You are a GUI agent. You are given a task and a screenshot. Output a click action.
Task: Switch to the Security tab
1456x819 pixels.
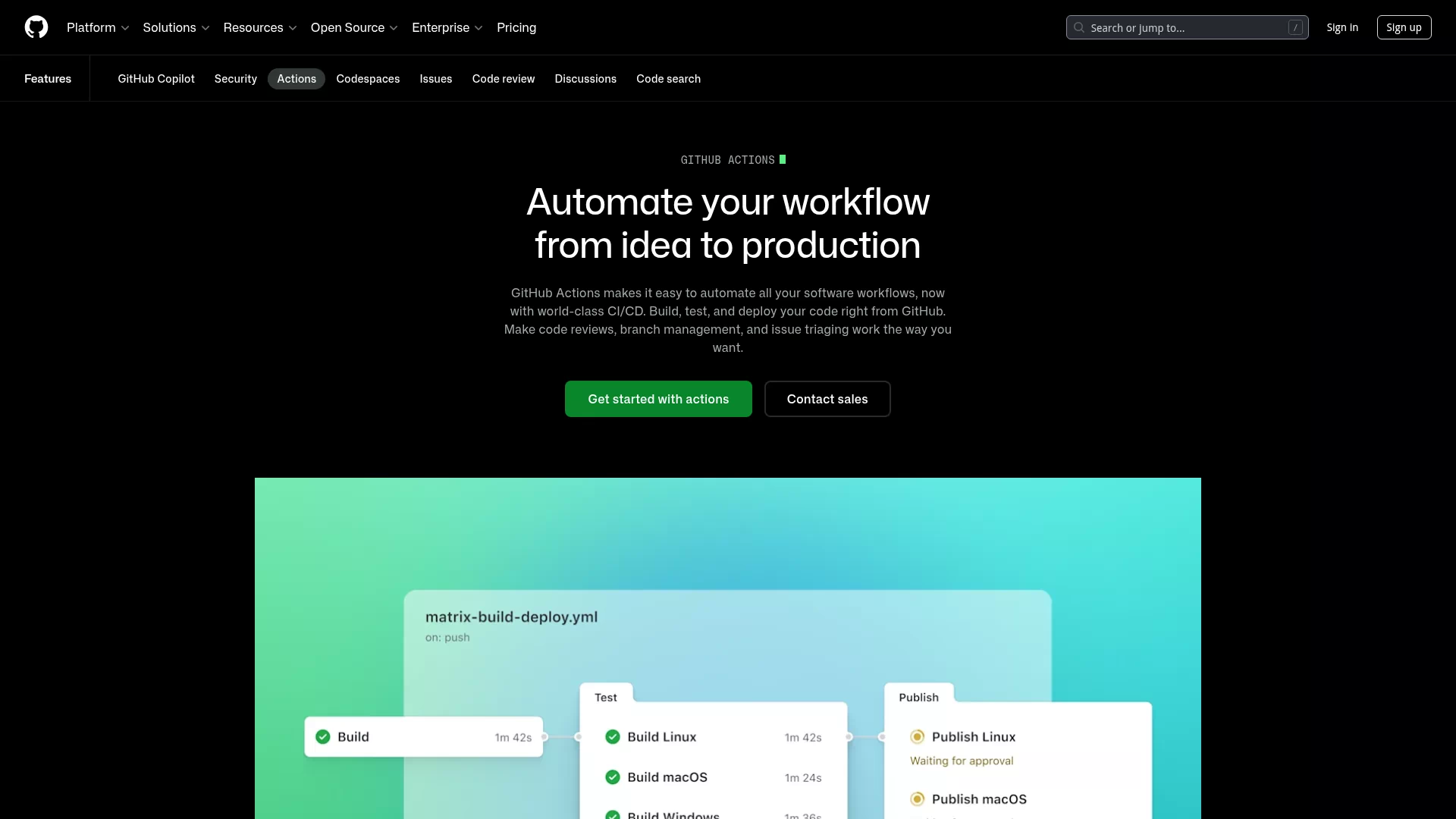pyautogui.click(x=236, y=79)
